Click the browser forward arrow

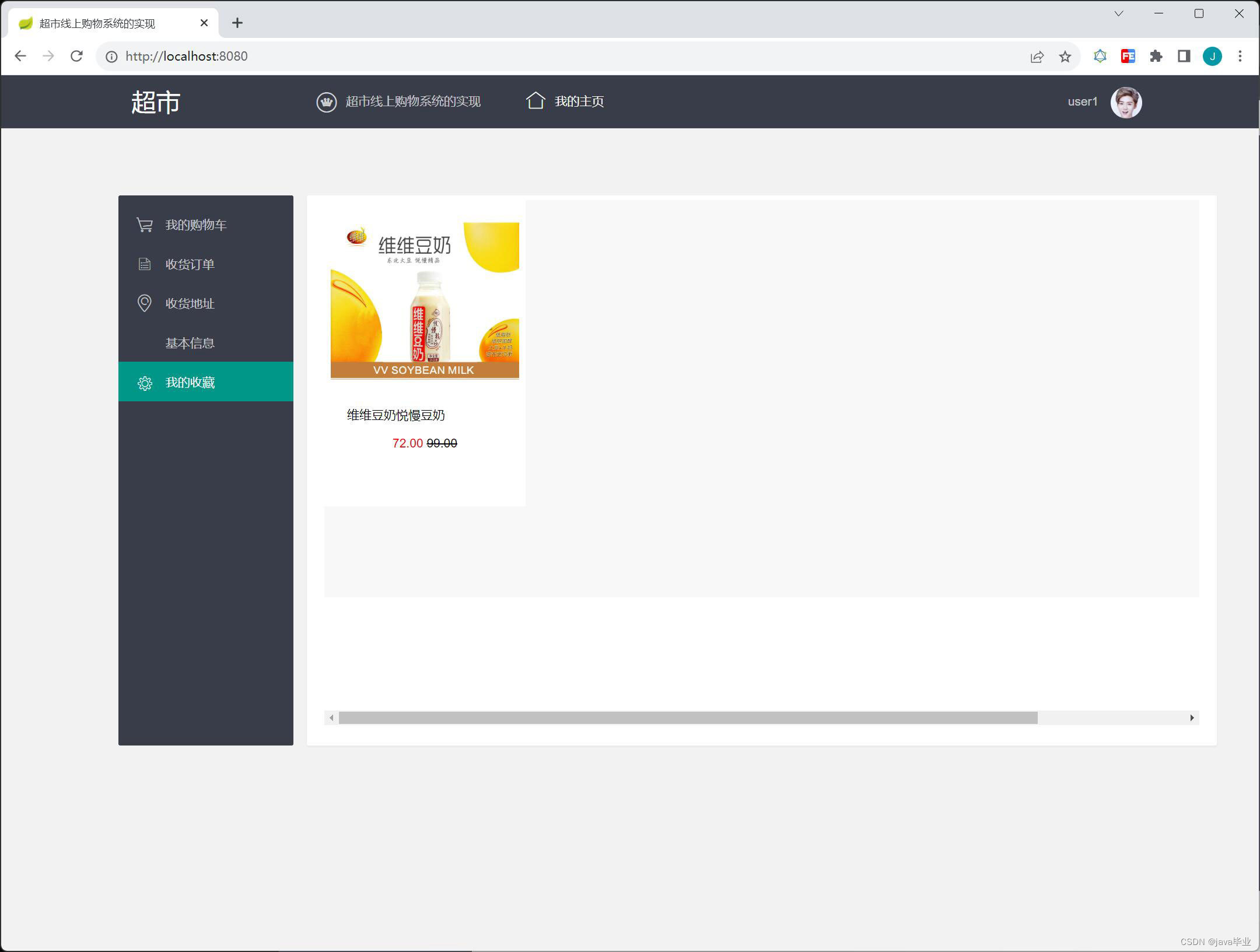click(48, 56)
